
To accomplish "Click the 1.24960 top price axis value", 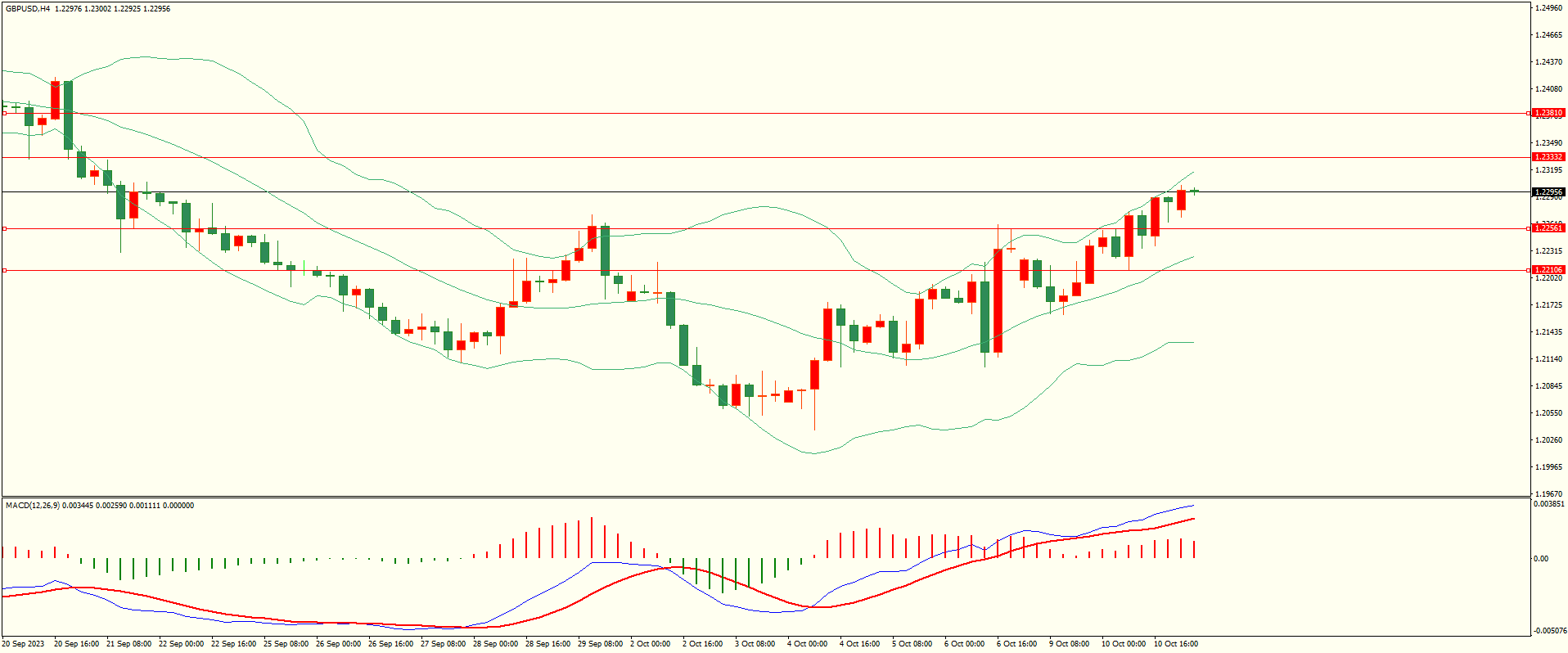I will point(1548,8).
